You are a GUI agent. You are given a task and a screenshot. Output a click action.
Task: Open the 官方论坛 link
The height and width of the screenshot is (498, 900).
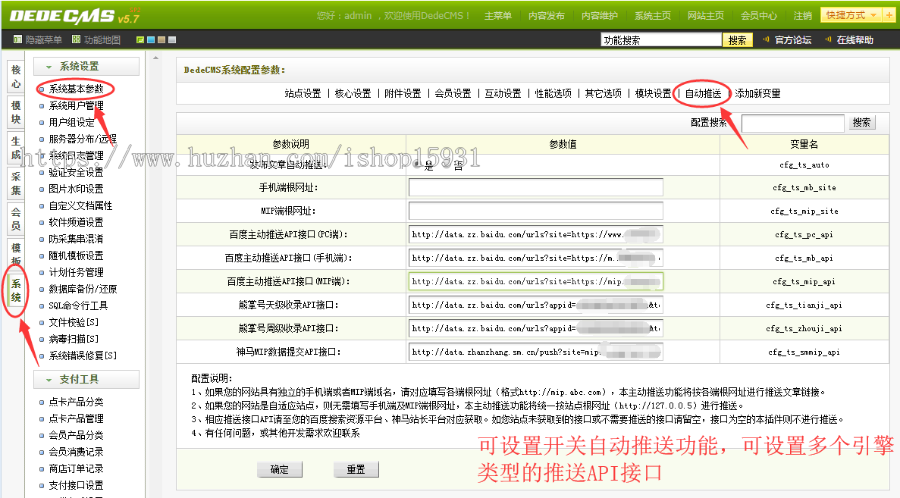tap(793, 40)
